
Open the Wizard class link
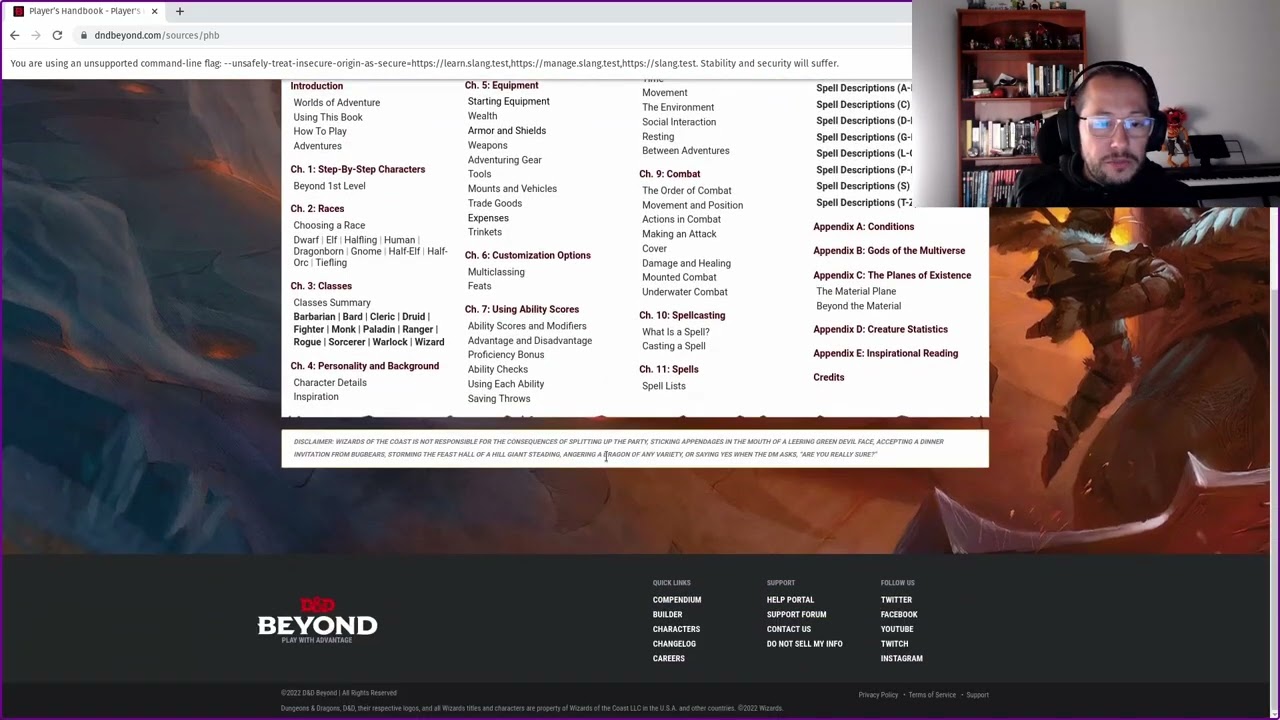click(x=429, y=342)
